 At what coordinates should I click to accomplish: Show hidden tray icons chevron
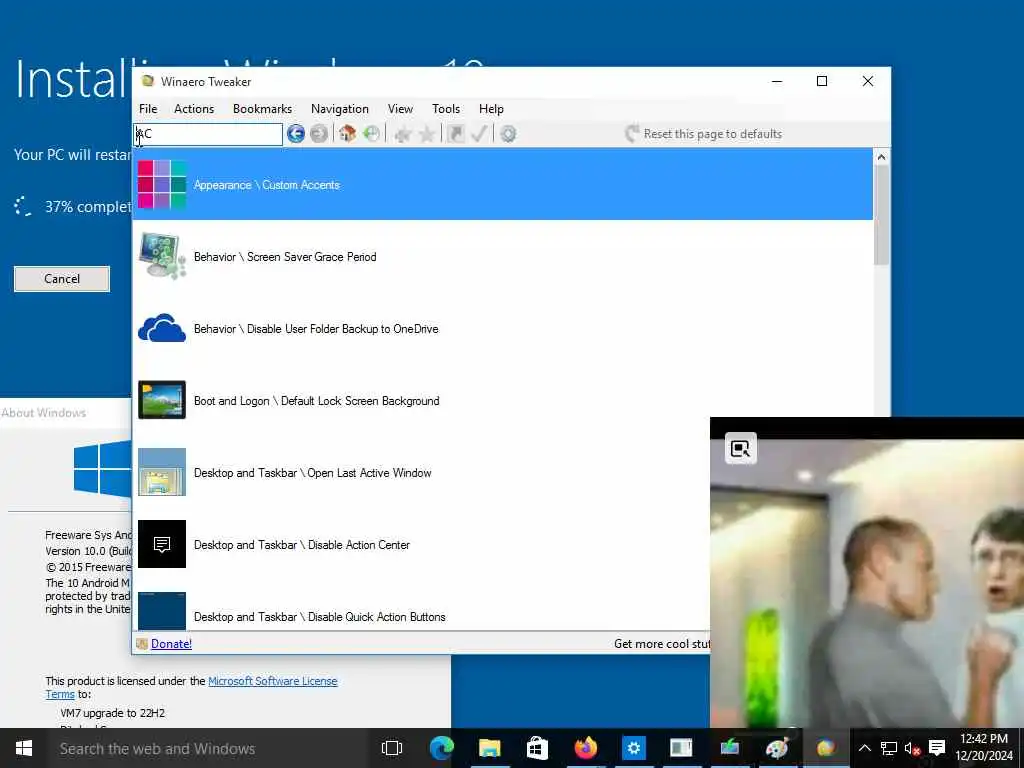coord(865,748)
